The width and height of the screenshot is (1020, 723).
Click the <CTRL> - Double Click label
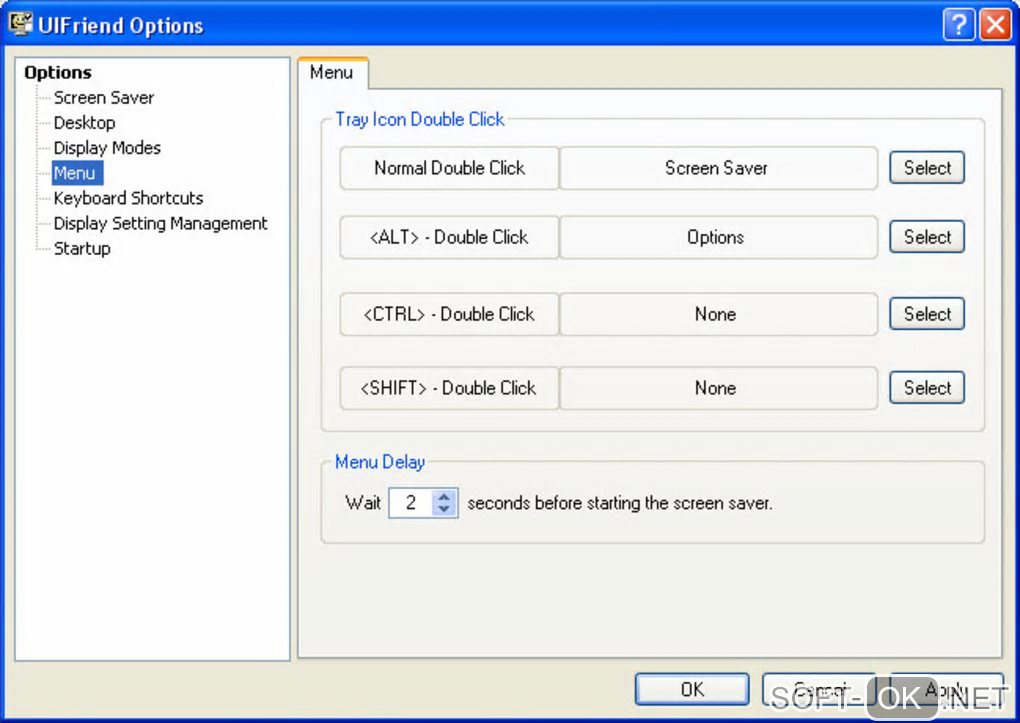[x=449, y=314]
